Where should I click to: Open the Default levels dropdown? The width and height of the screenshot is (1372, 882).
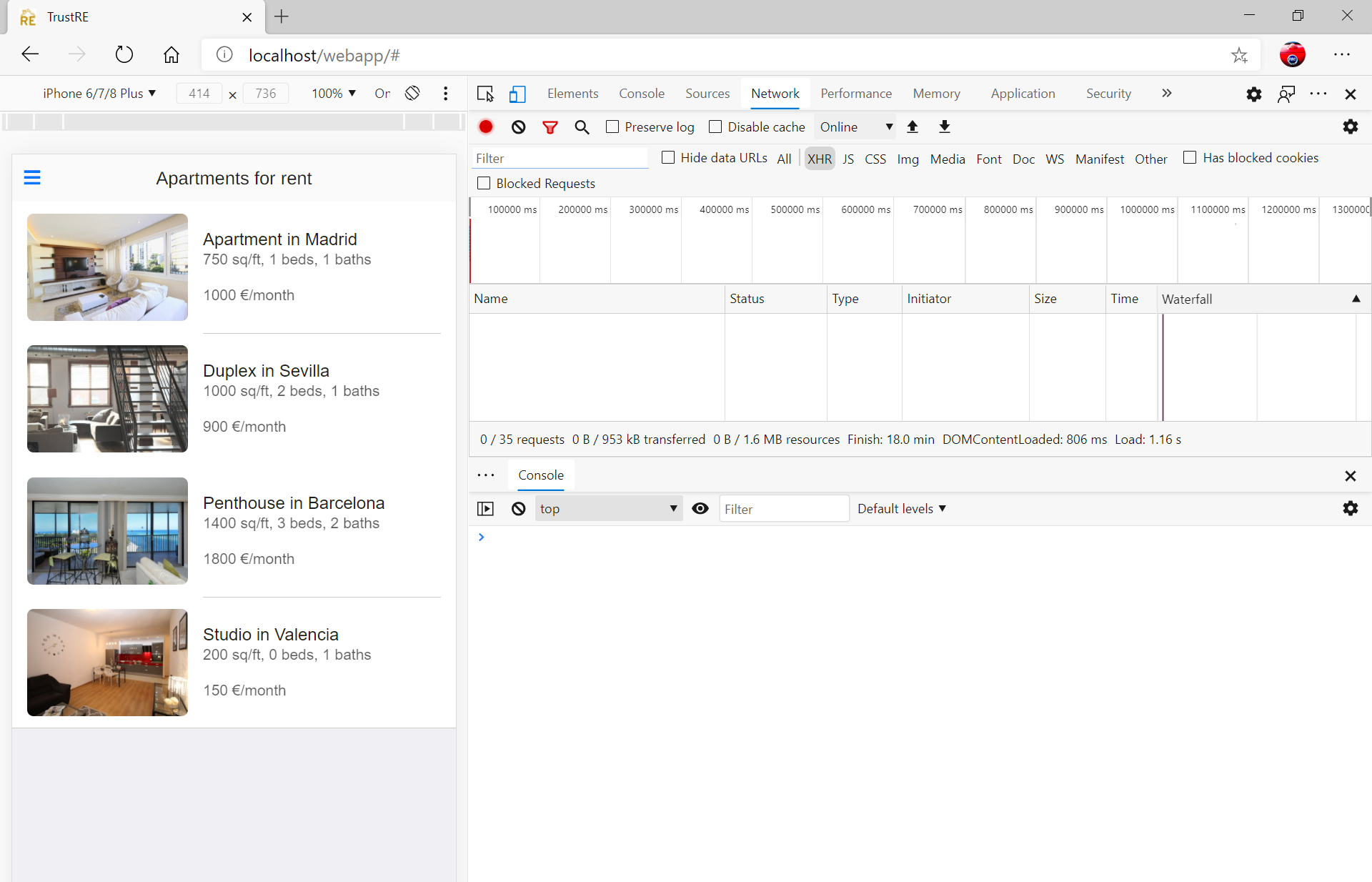pyautogui.click(x=902, y=508)
